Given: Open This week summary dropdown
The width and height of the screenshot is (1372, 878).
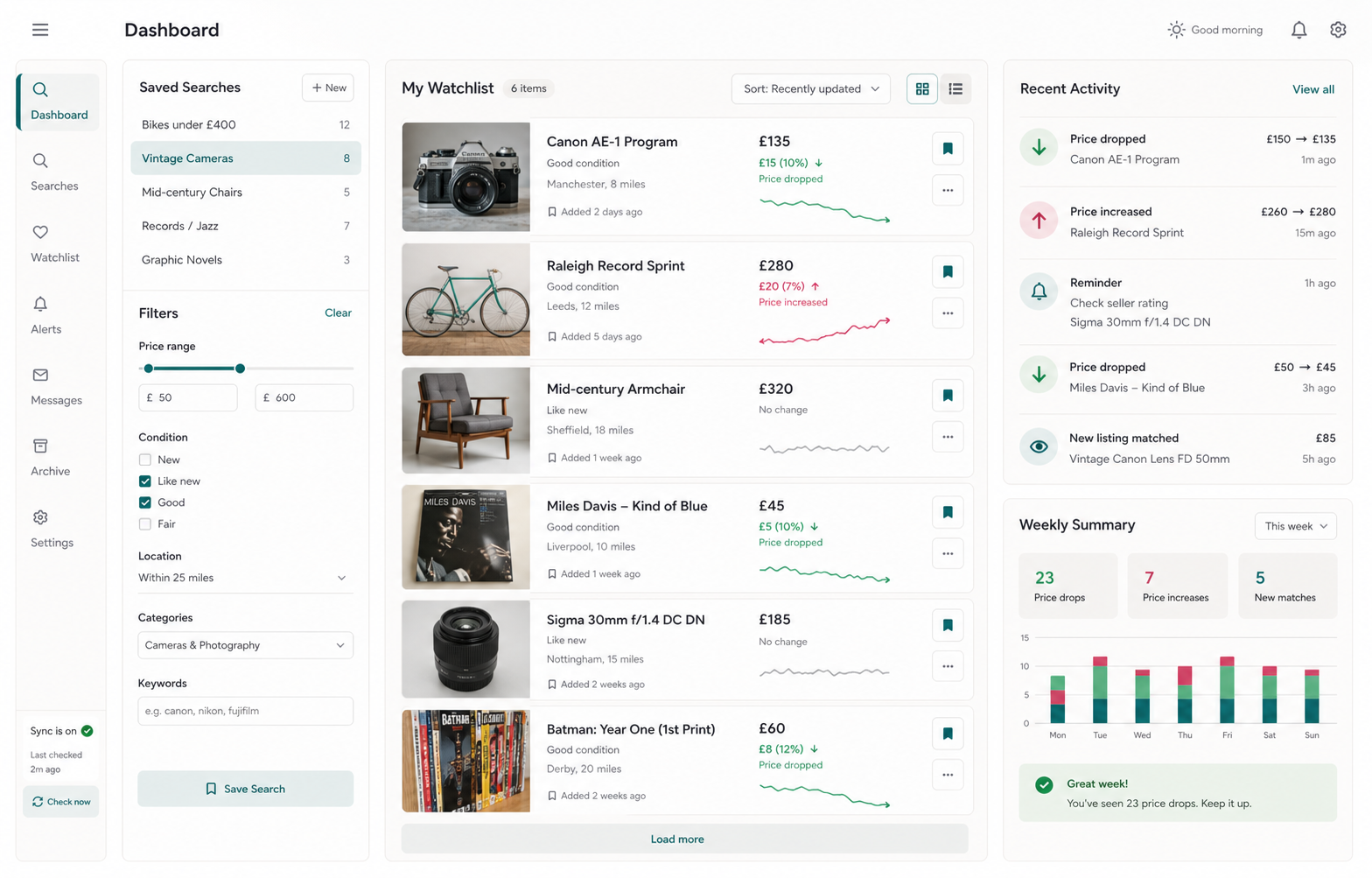Looking at the screenshot, I should click(x=1296, y=526).
